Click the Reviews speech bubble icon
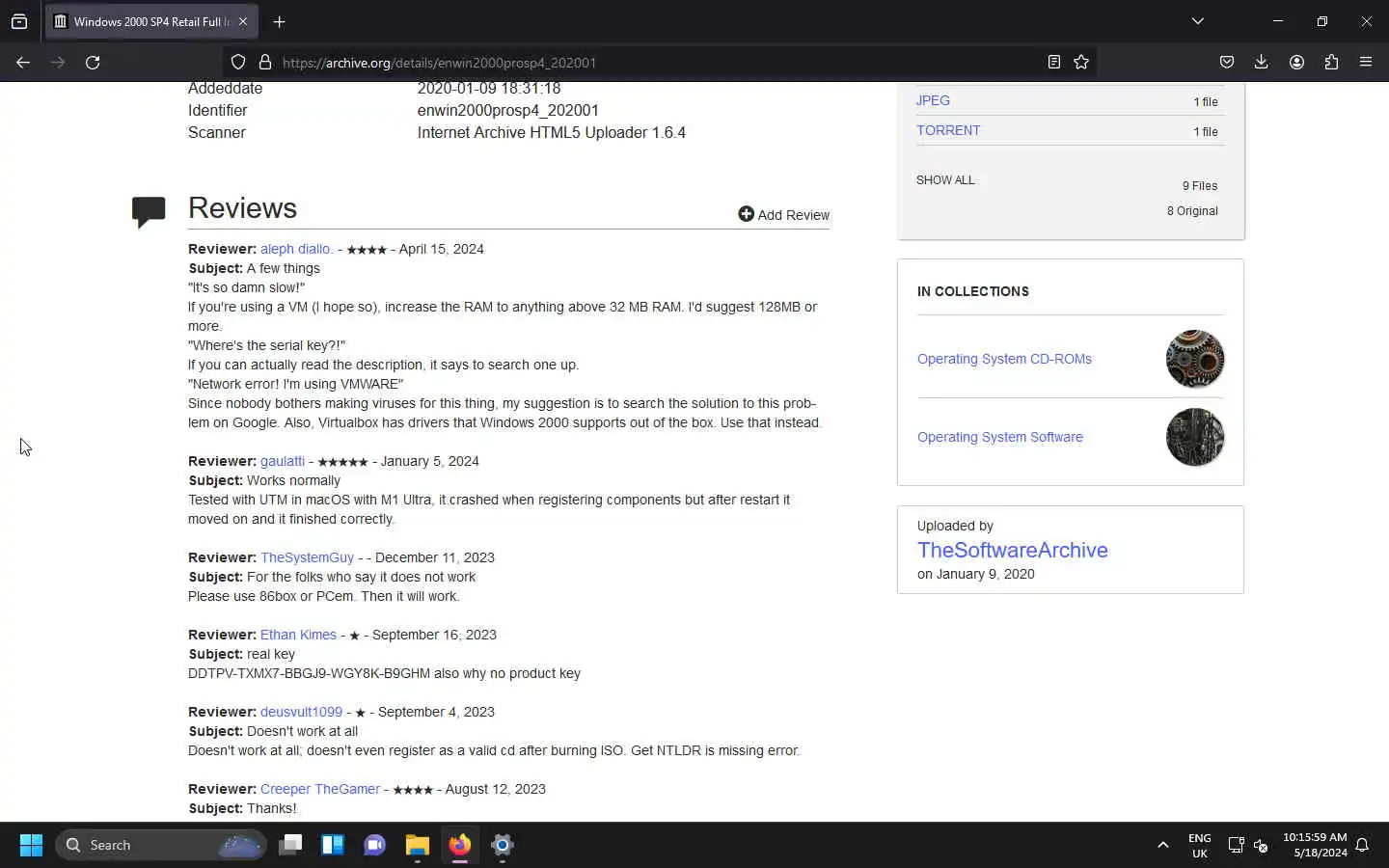 click(149, 211)
